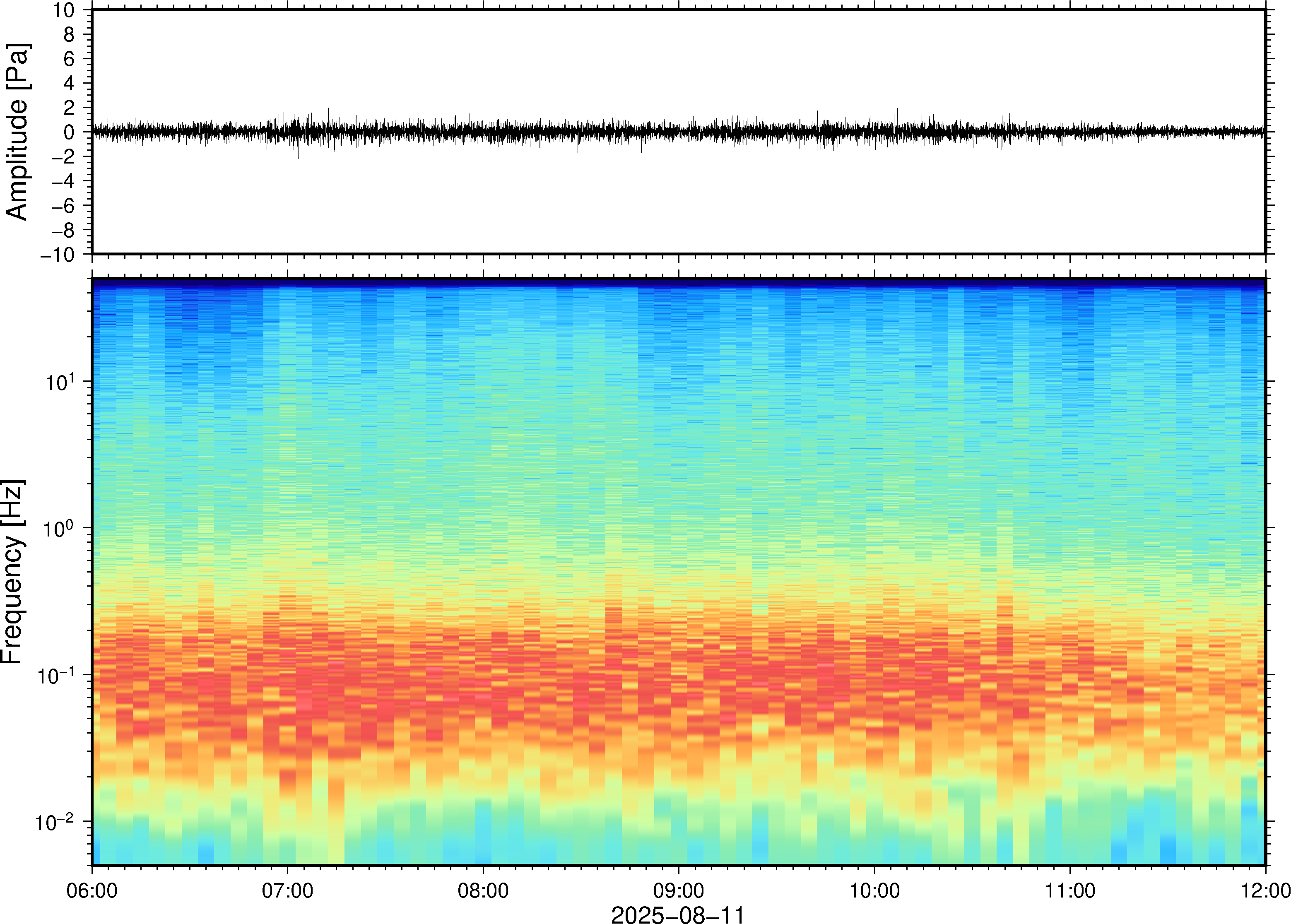
Task: Click the 10 amplitude tick label
Action: click(x=64, y=10)
